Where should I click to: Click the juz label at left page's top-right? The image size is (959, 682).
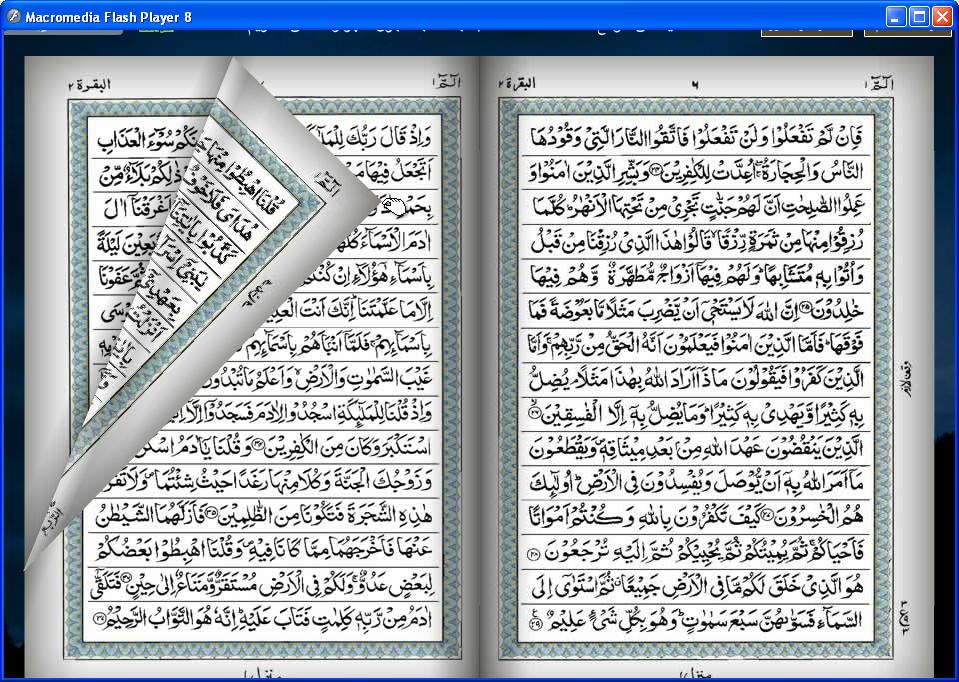point(446,82)
